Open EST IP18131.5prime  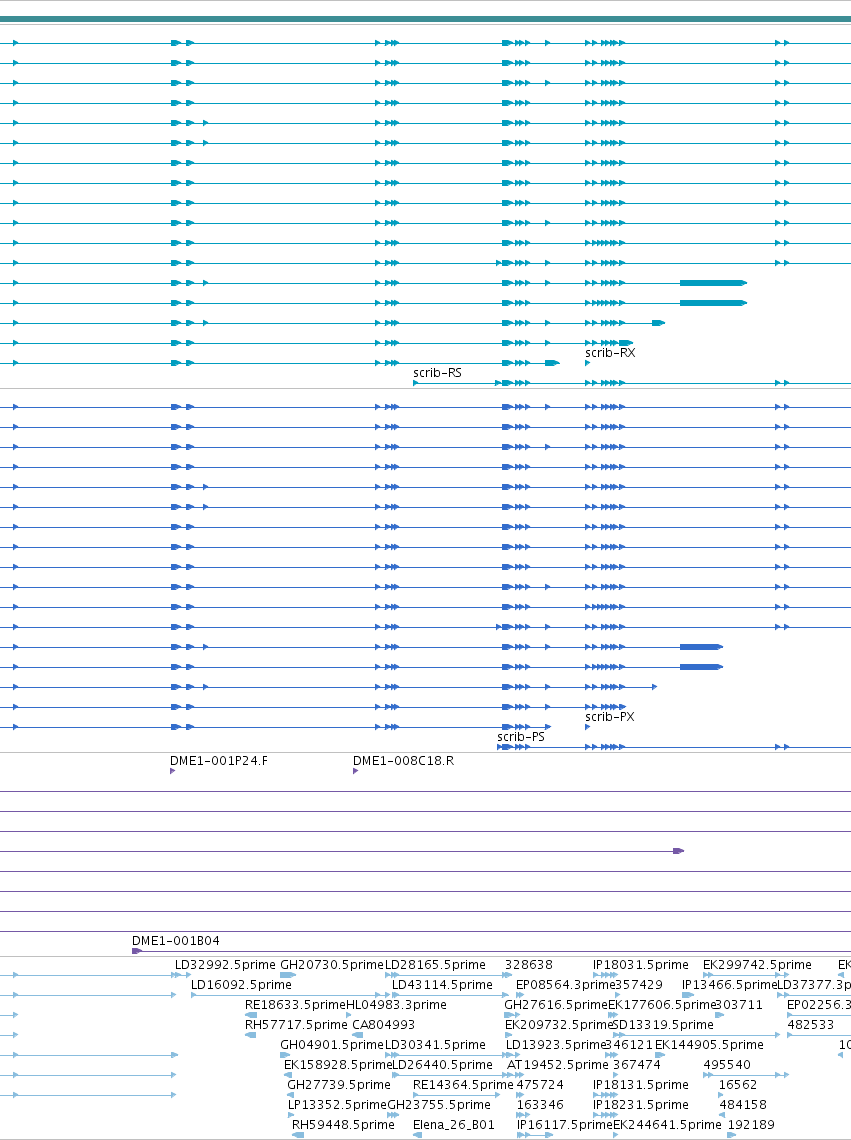[641, 1085]
